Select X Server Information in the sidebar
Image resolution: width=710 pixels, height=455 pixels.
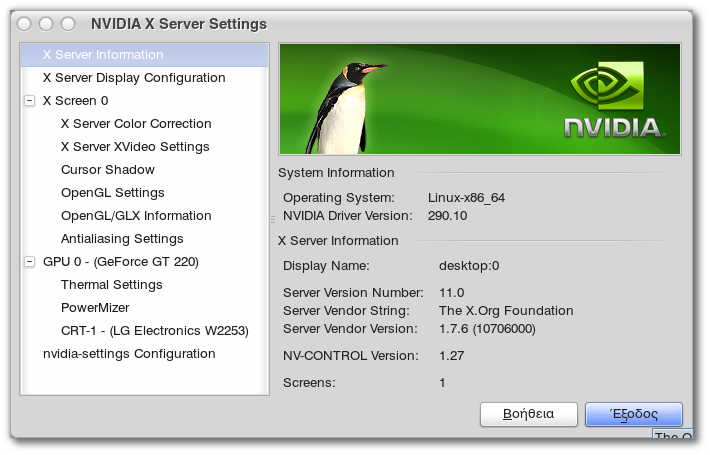tap(144, 55)
